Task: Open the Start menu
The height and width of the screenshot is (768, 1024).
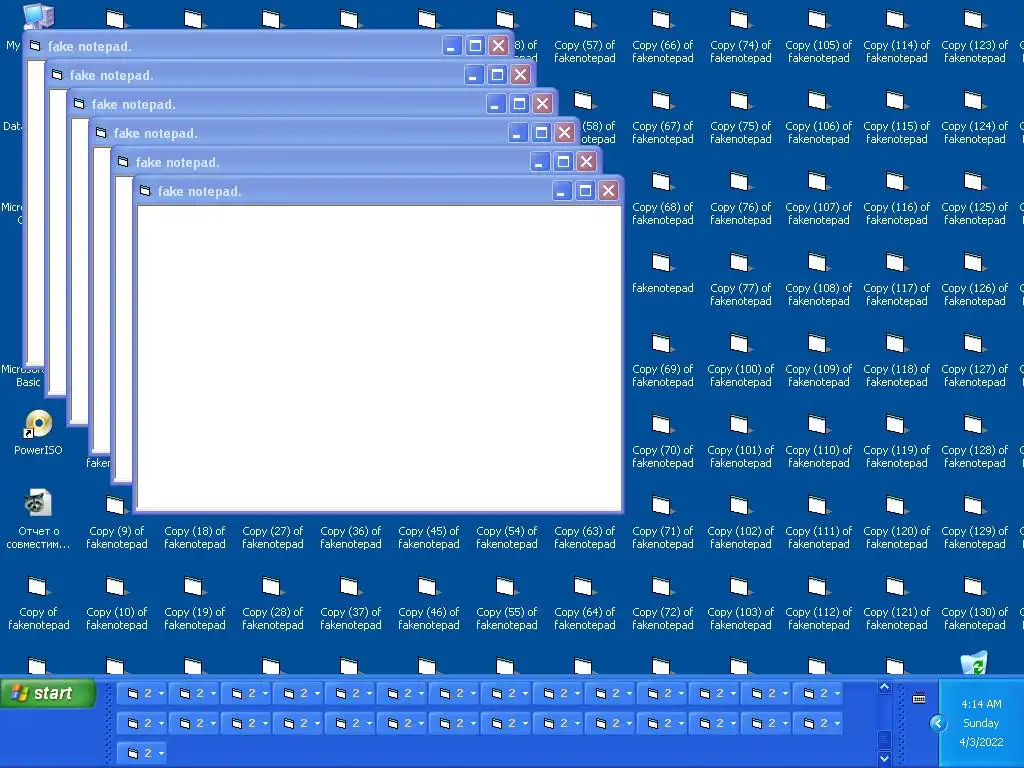Action: (x=48, y=693)
